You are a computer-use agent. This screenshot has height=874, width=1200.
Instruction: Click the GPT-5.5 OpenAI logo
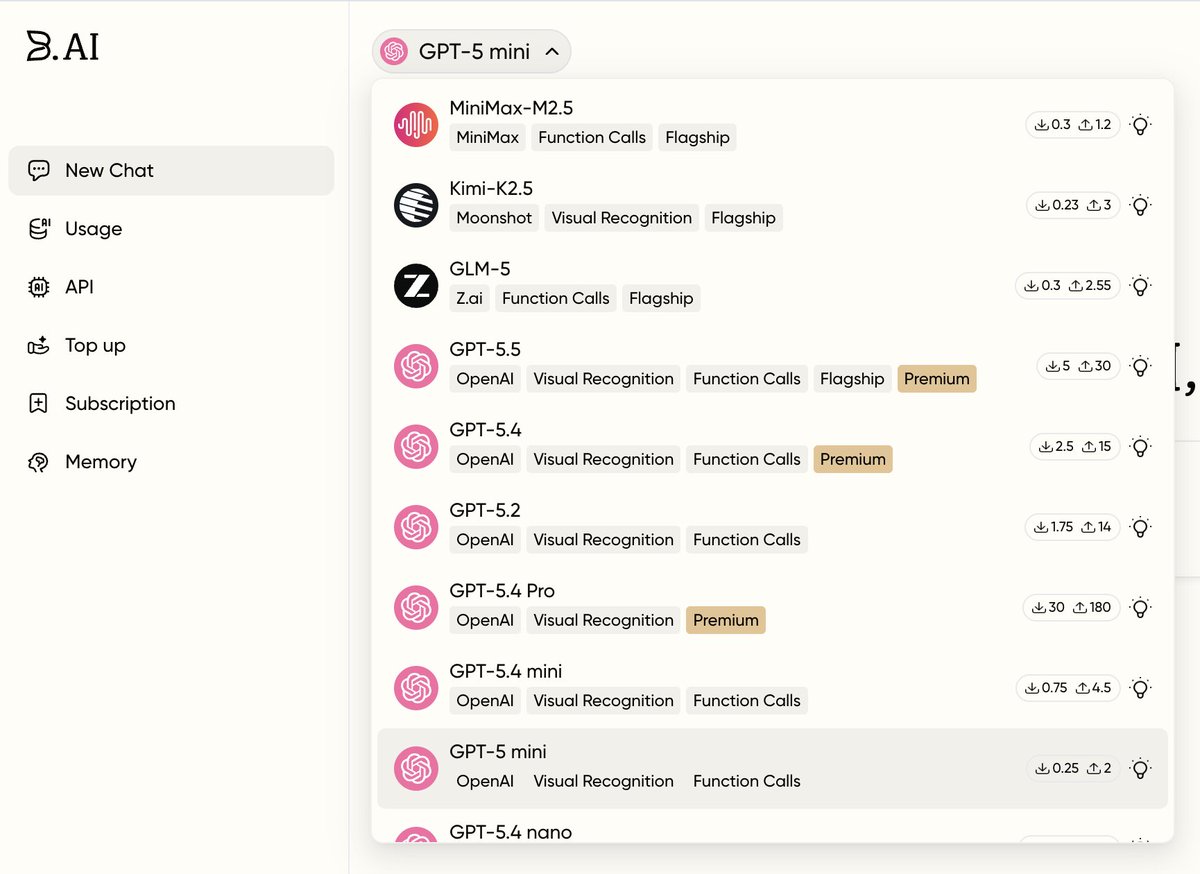416,366
